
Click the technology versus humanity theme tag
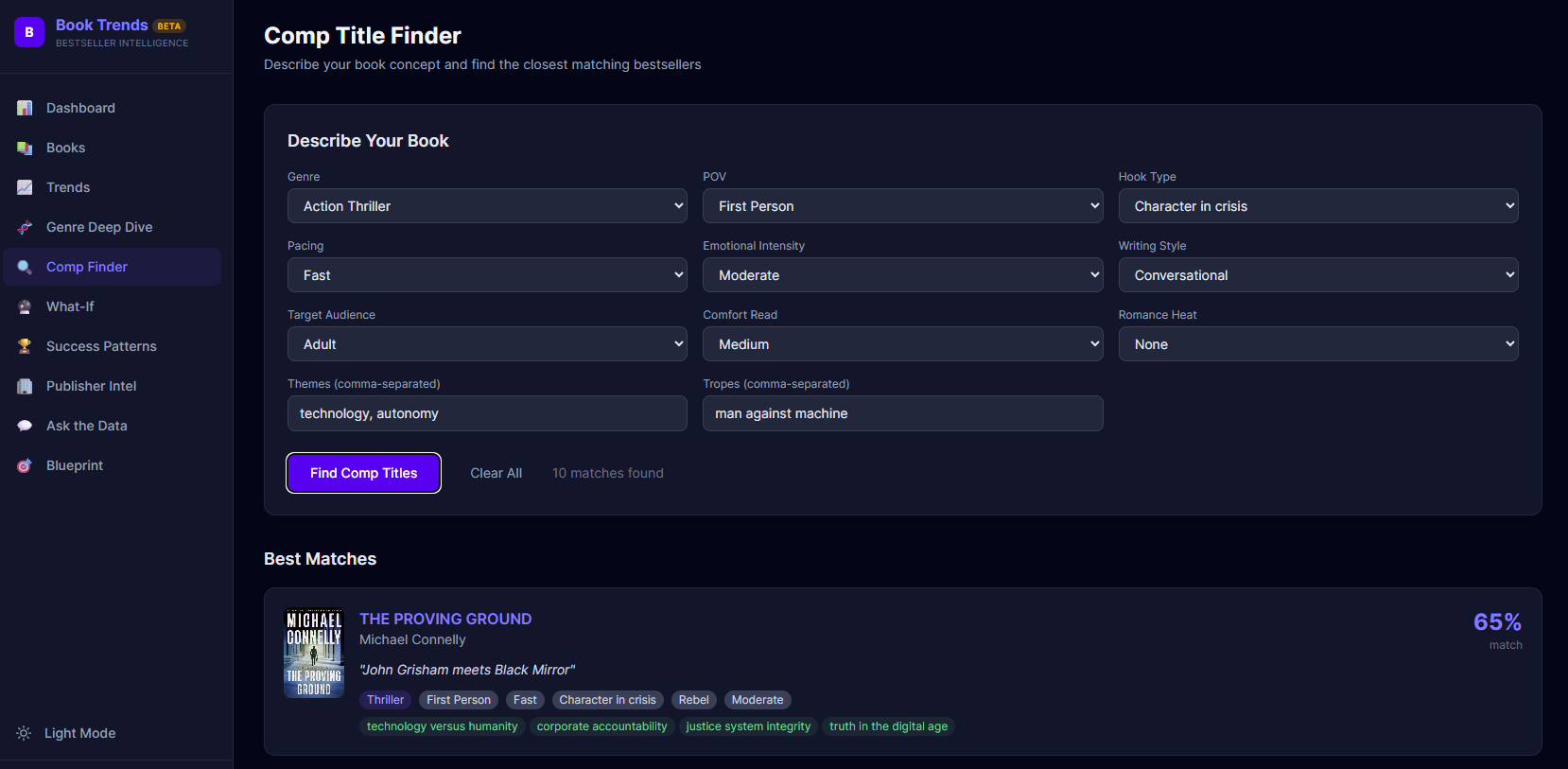pos(442,726)
